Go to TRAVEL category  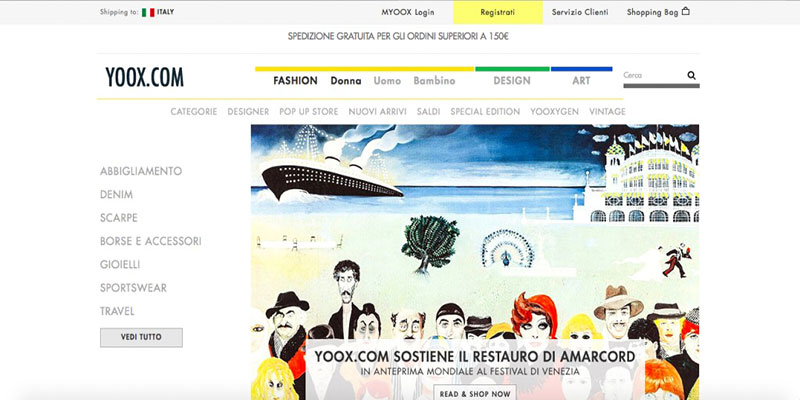(117, 311)
